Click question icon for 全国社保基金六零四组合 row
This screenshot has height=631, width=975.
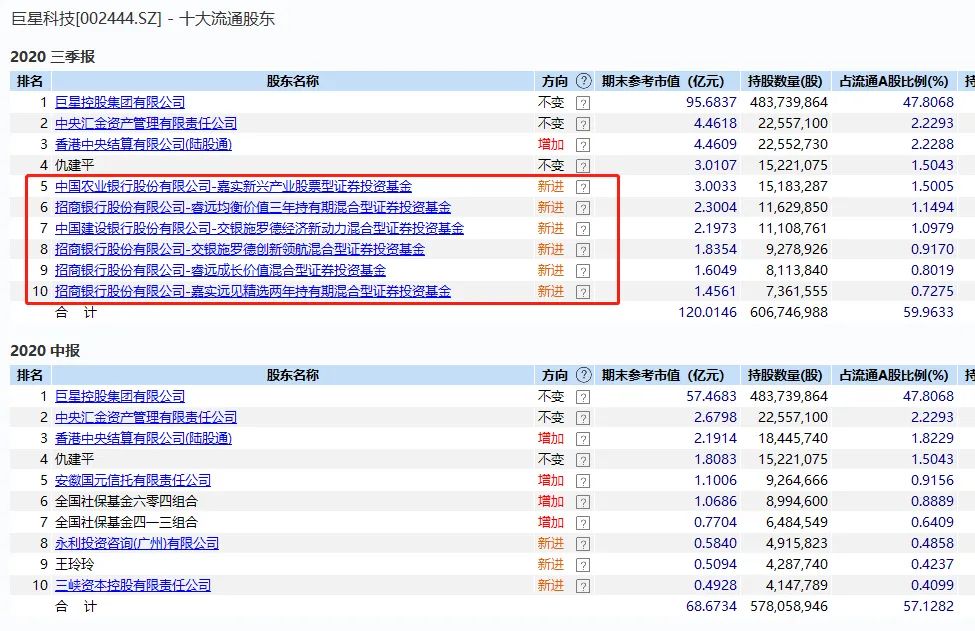(x=583, y=502)
